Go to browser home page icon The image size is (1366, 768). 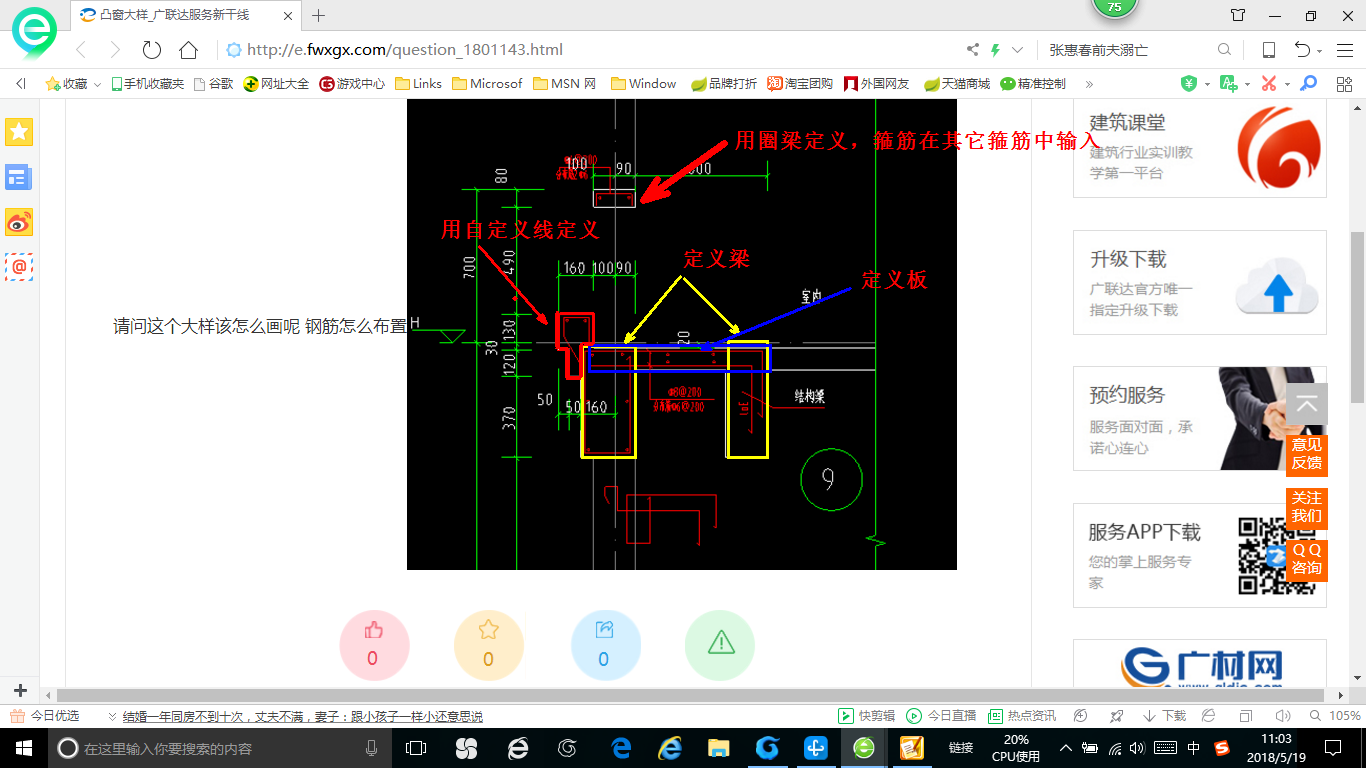(188, 50)
